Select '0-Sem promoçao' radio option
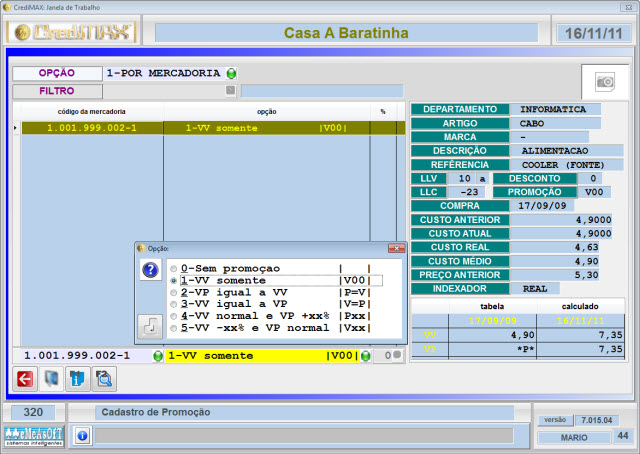 (175, 269)
